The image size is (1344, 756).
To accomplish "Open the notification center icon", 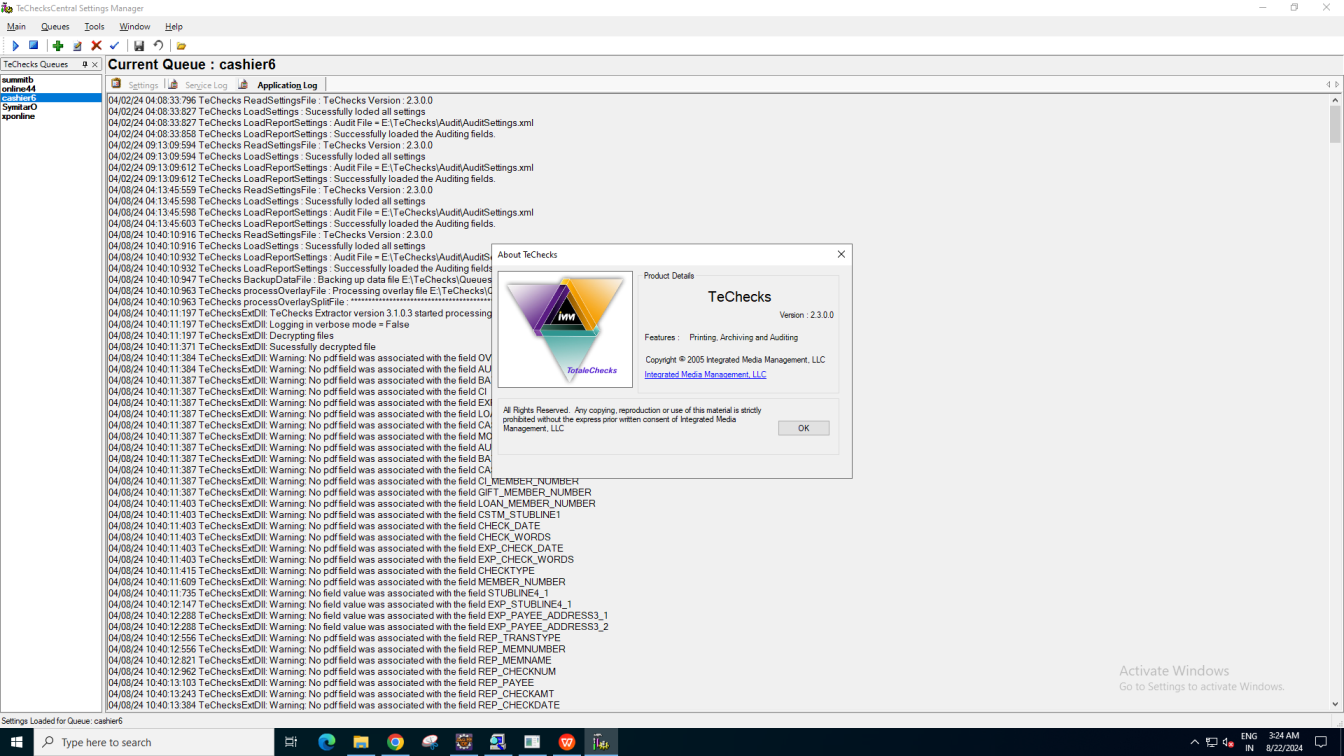I will [x=1321, y=742].
